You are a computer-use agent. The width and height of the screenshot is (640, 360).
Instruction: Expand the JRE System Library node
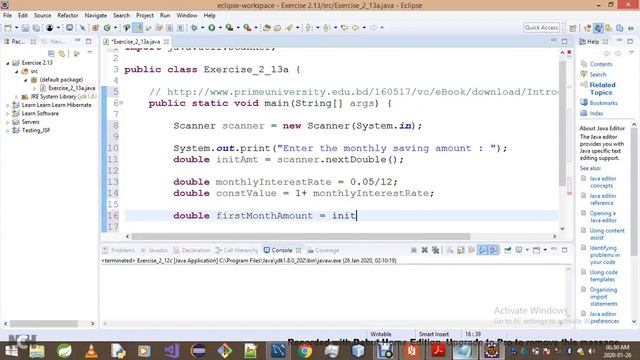click(x=17, y=97)
